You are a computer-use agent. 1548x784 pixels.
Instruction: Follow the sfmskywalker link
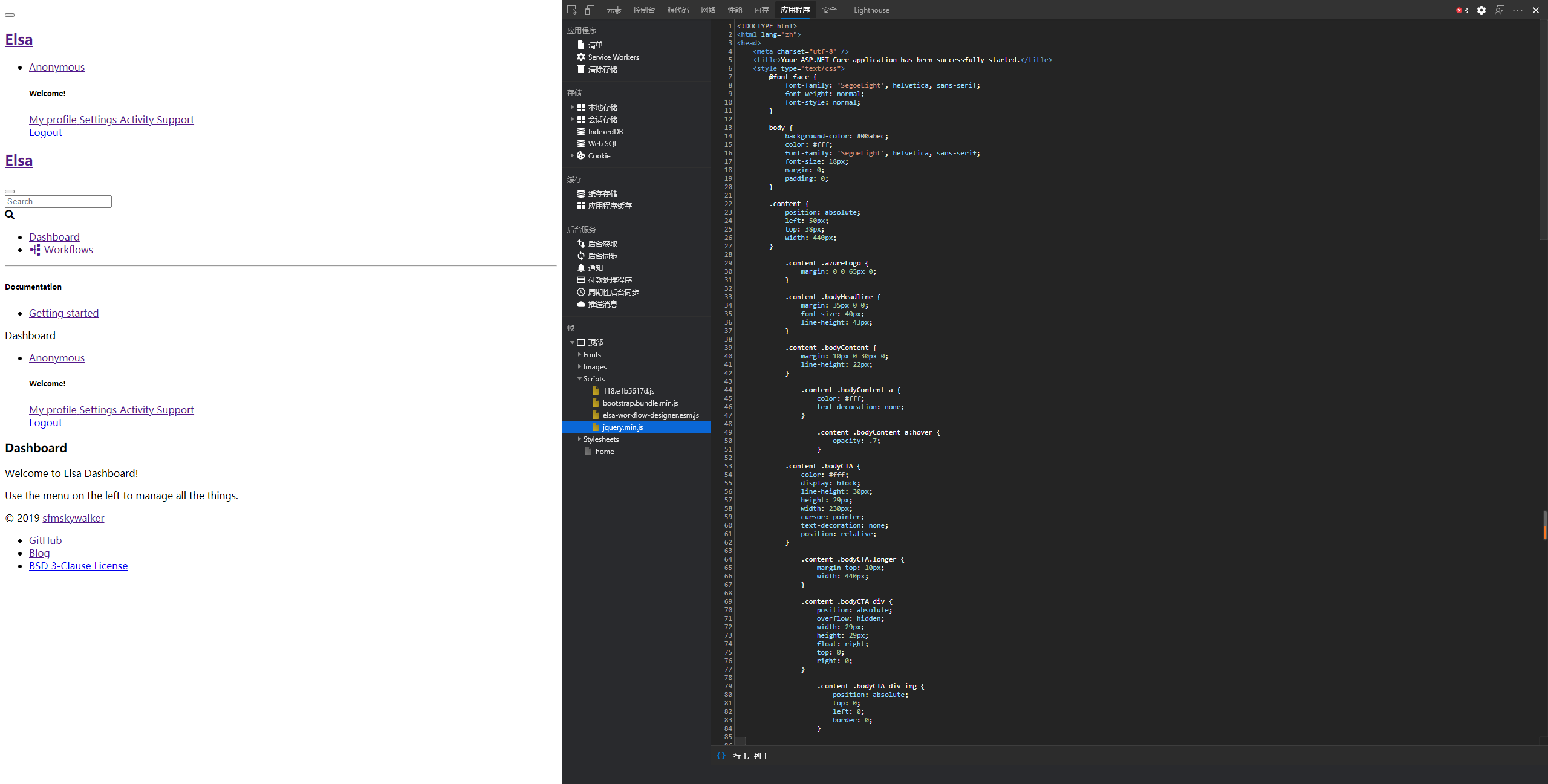(73, 518)
